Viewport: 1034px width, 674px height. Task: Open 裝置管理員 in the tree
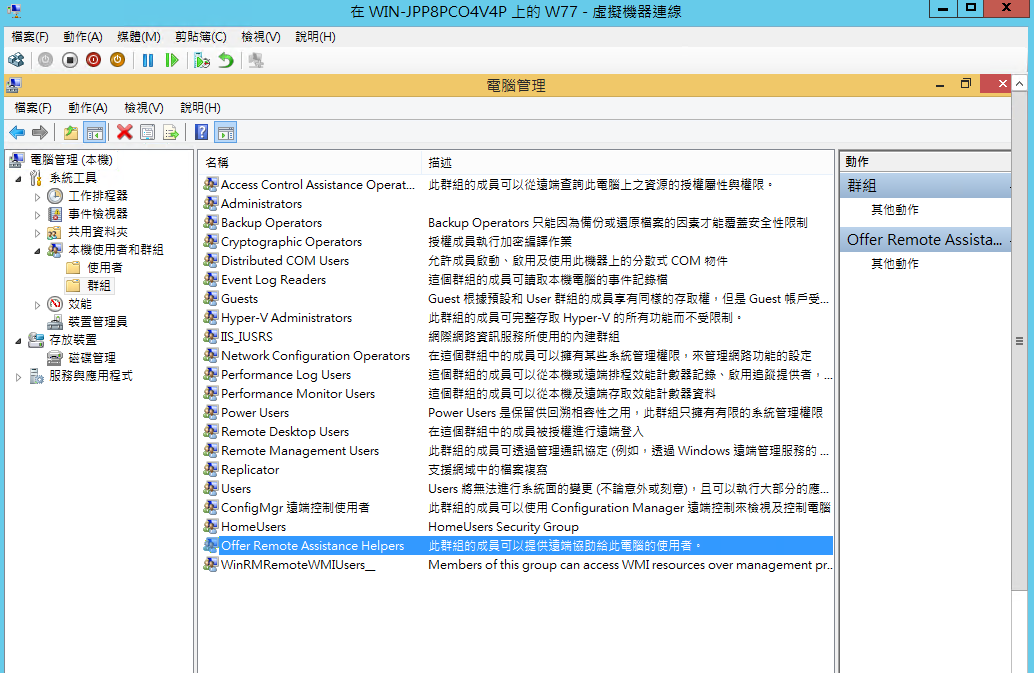98,321
